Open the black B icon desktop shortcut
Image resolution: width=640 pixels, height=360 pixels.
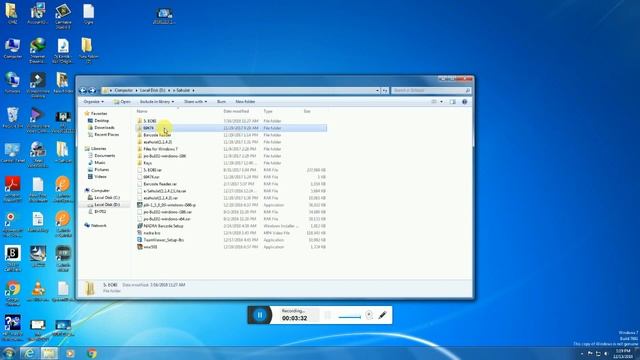(13, 258)
